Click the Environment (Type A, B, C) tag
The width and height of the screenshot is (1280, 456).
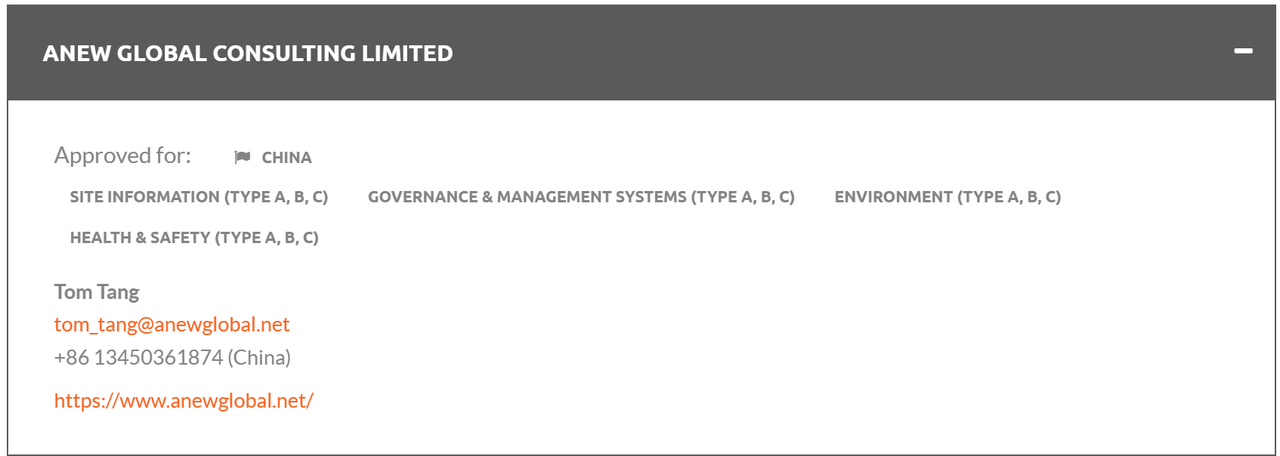(948, 197)
